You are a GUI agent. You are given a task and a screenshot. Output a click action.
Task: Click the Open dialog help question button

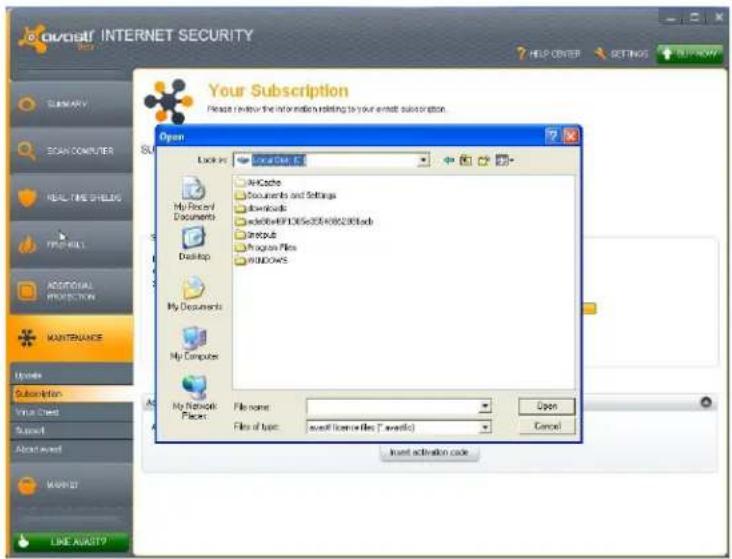(x=552, y=136)
